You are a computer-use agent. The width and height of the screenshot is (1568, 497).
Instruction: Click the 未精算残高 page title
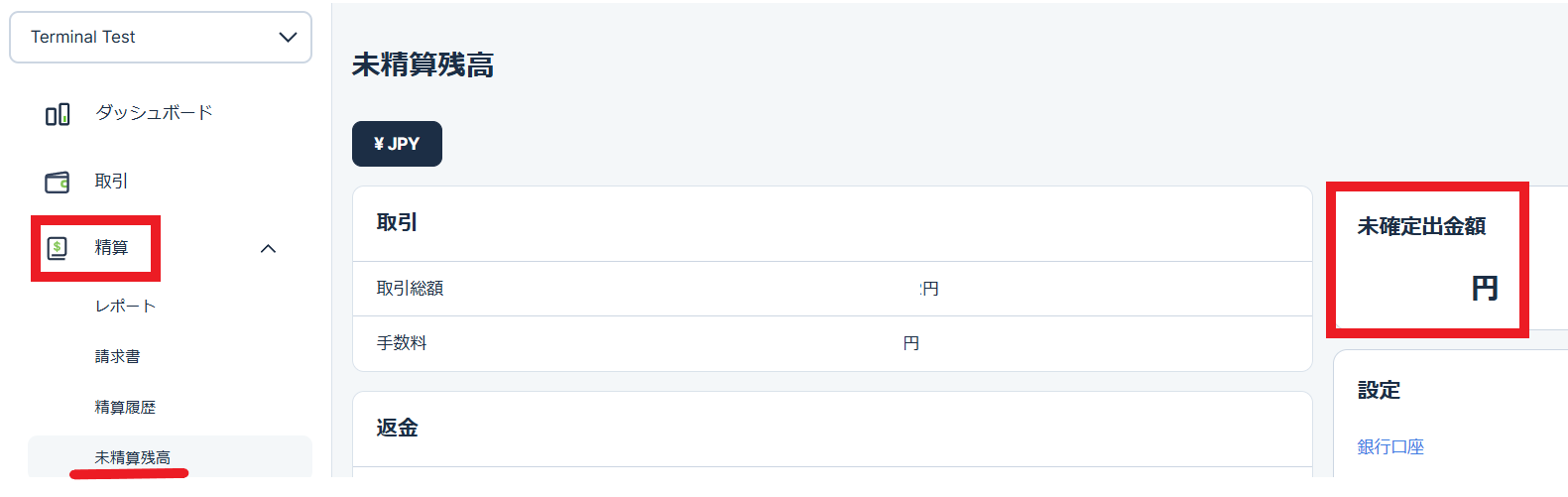coord(422,65)
